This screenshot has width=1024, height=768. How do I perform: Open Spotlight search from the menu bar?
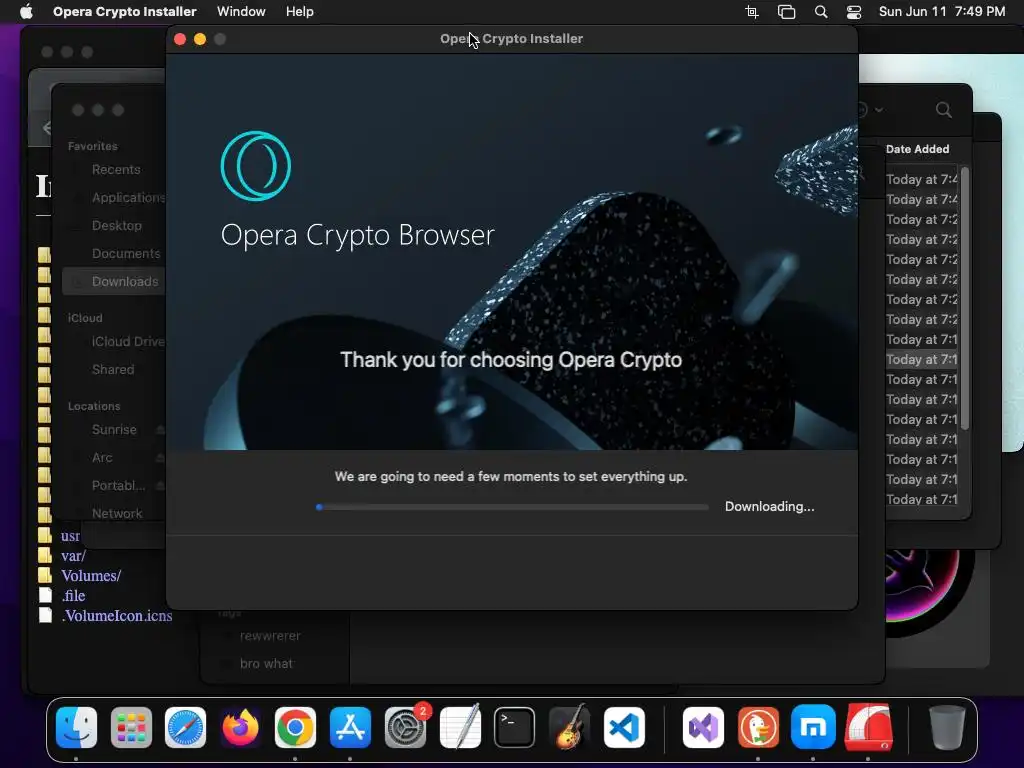click(x=821, y=12)
